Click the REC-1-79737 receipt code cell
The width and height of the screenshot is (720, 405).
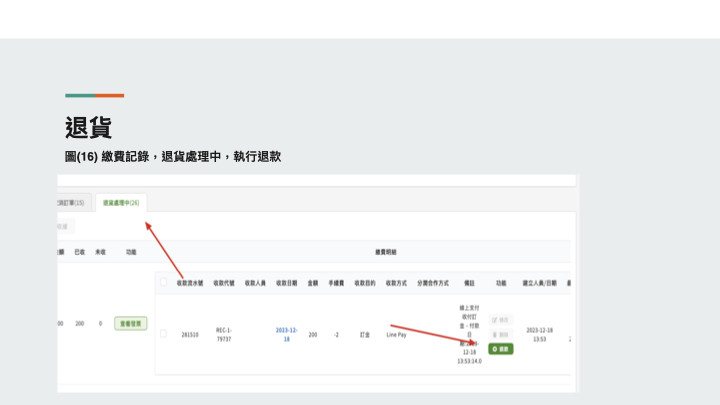(x=225, y=334)
